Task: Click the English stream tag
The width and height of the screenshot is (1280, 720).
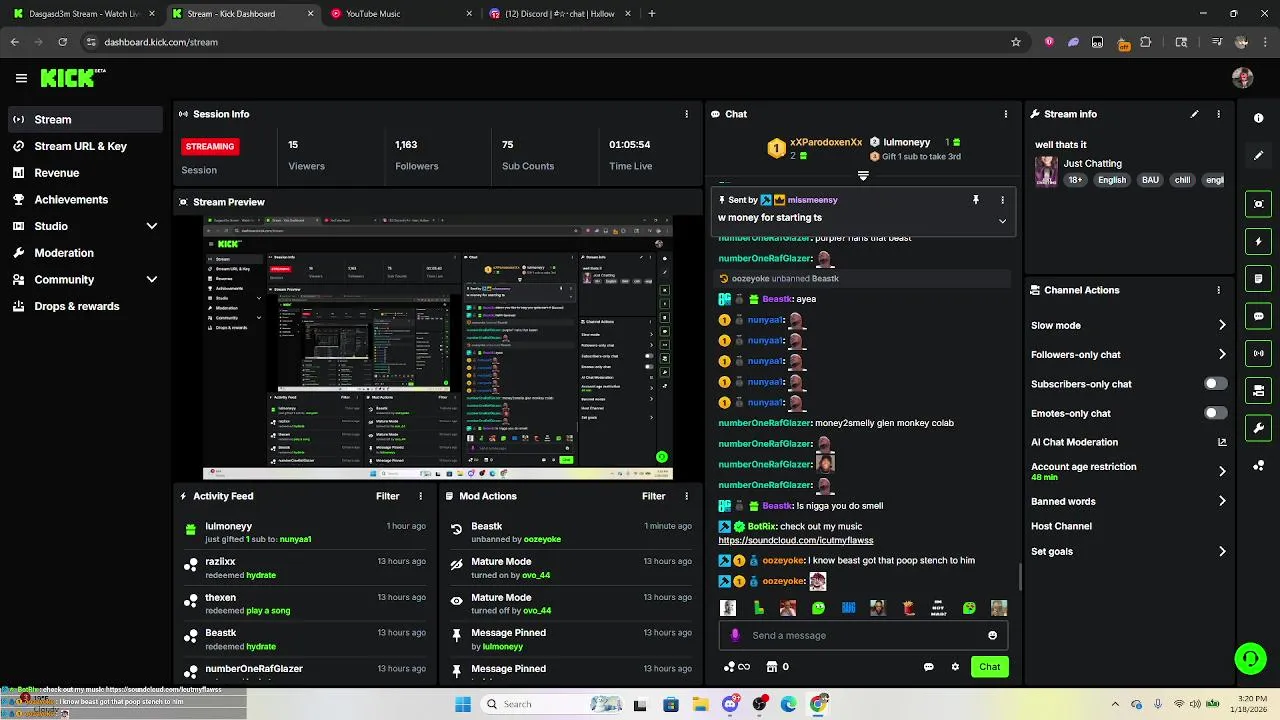Action: [x=1111, y=180]
